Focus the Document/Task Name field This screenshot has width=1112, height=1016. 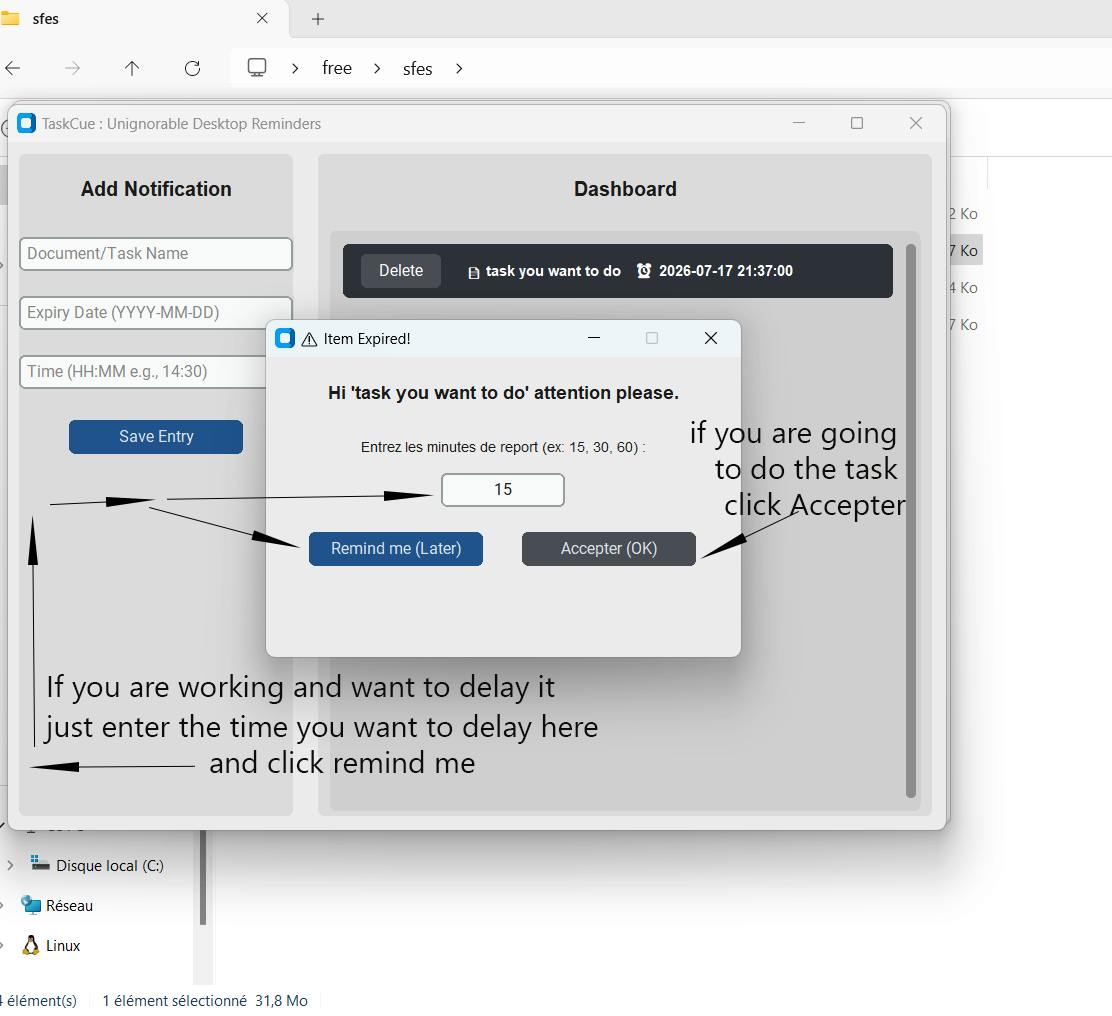(x=156, y=254)
